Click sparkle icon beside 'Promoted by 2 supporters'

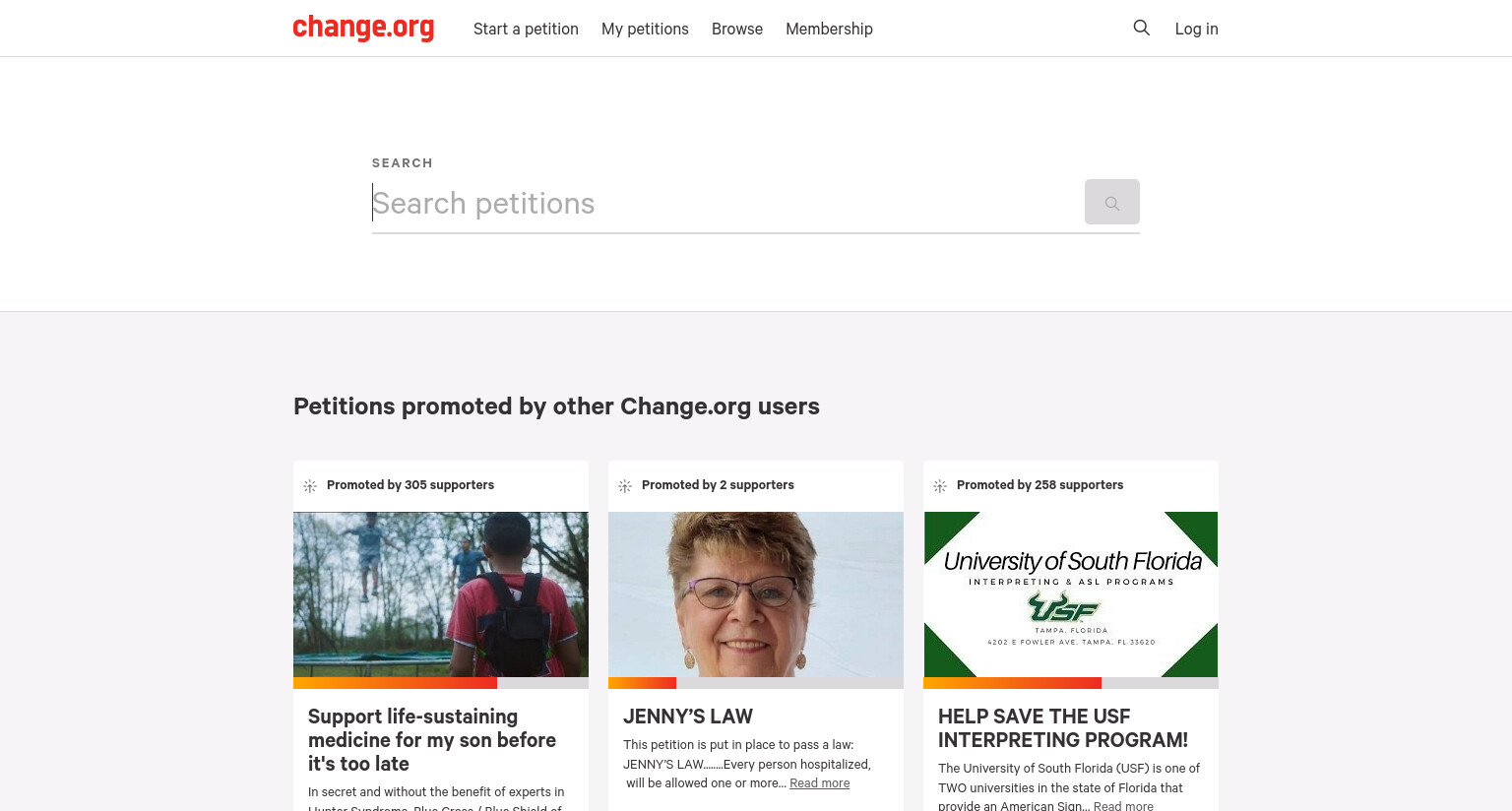[x=625, y=486]
